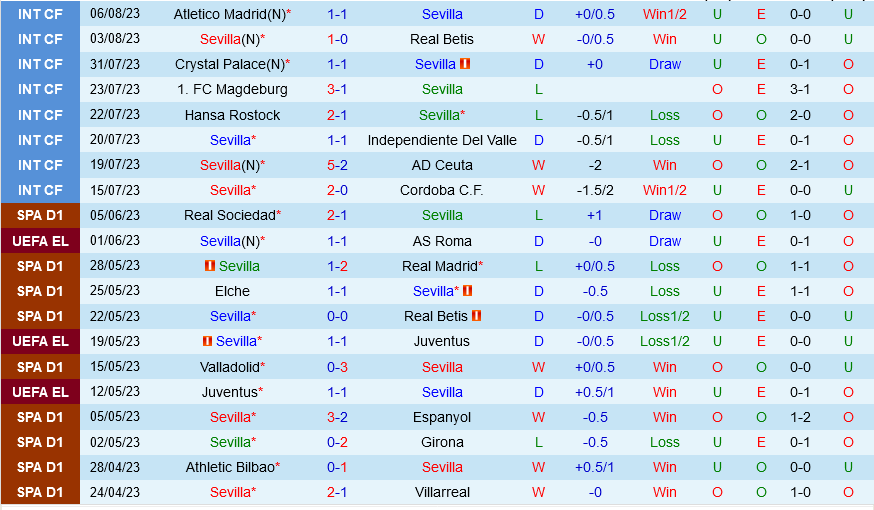The height and width of the screenshot is (510, 874).
Task: Click the red card icon before Sevilla in the 19/05/23 Juventus row
Action: [x=207, y=341]
